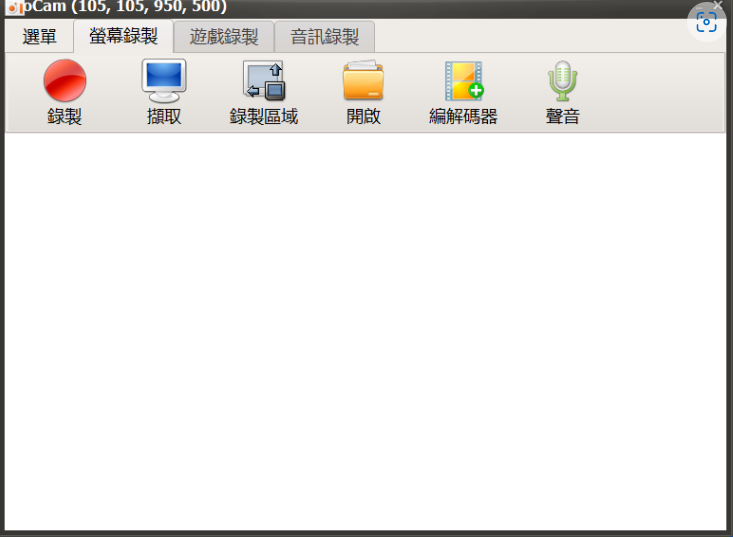Click the orange folder open icon

point(364,80)
